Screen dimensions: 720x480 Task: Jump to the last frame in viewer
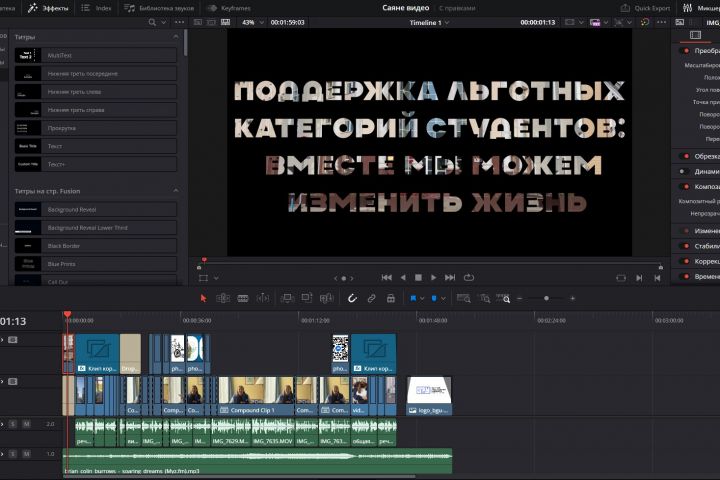coord(450,277)
